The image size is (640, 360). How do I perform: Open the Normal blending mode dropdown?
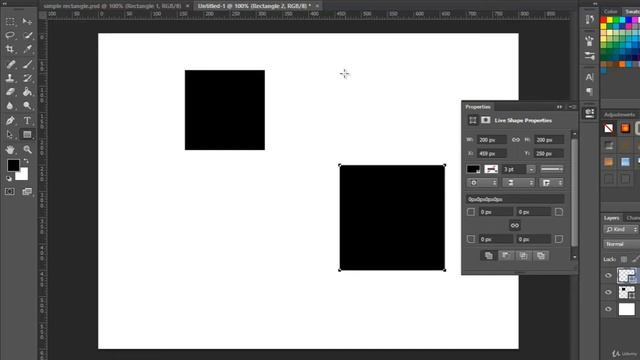click(x=621, y=244)
